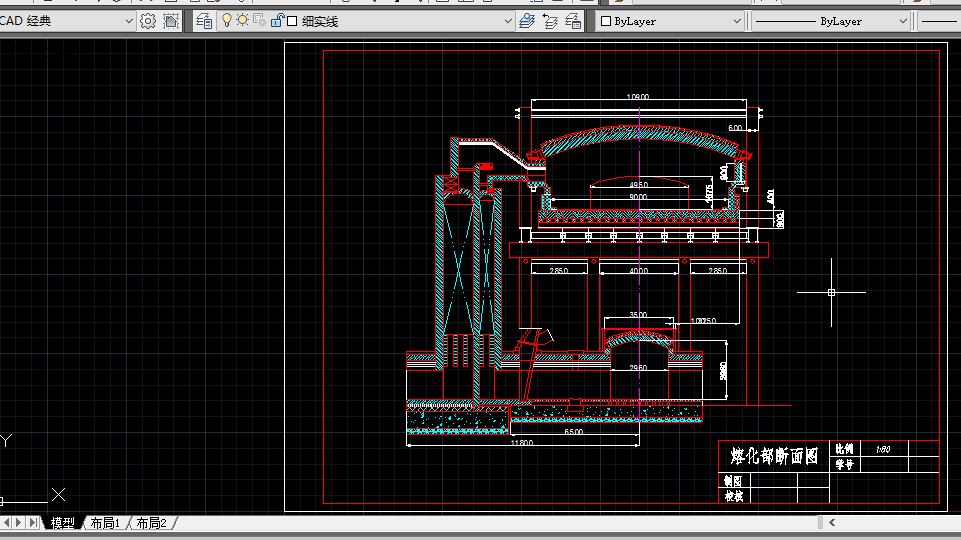Toggle the layer on/off lightbulb

pos(226,21)
